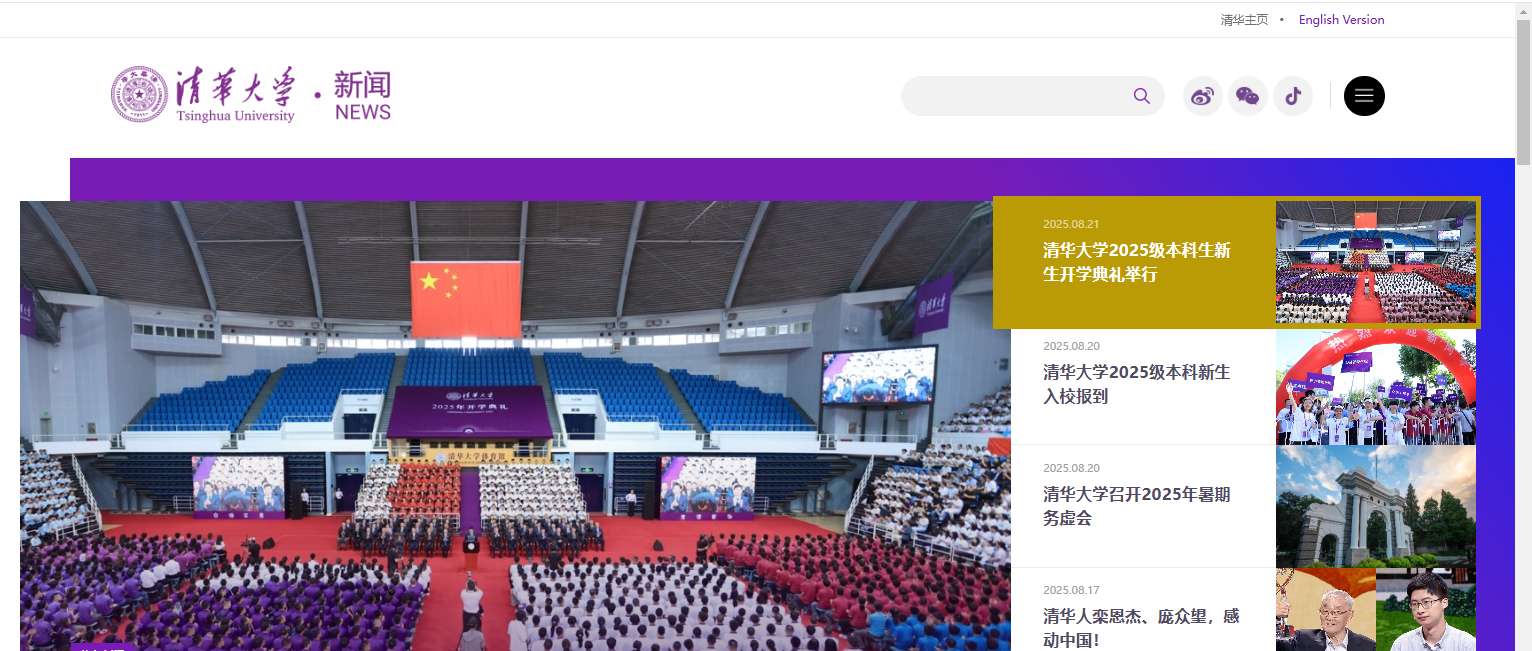Open headline 清华人栾恩杰、庞众望，感动中国
Viewport: 1532px width, 651px height.
1141,628
